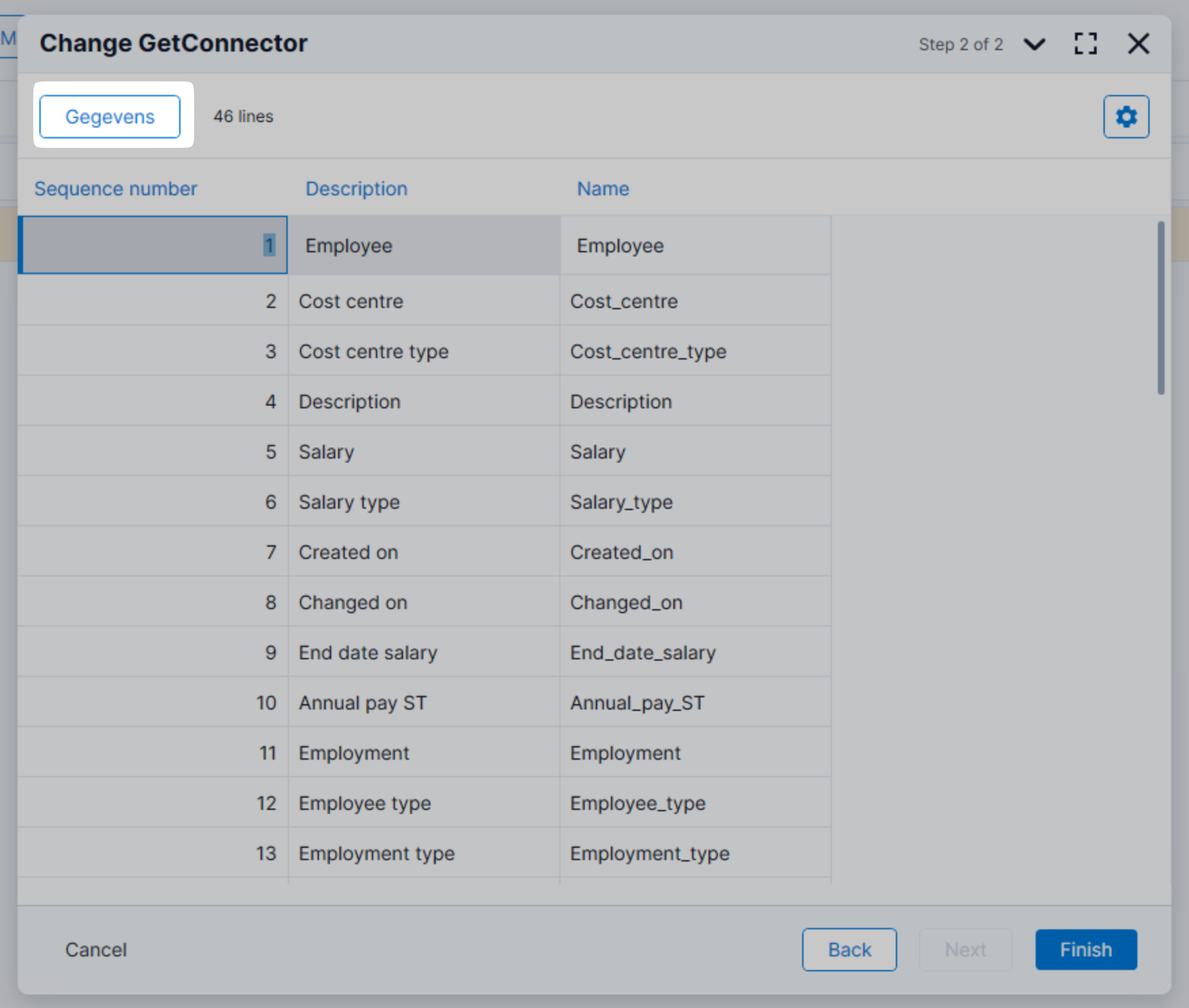Select the Annual_pay_ST name cell
The width and height of the screenshot is (1189, 1008).
tap(695, 703)
